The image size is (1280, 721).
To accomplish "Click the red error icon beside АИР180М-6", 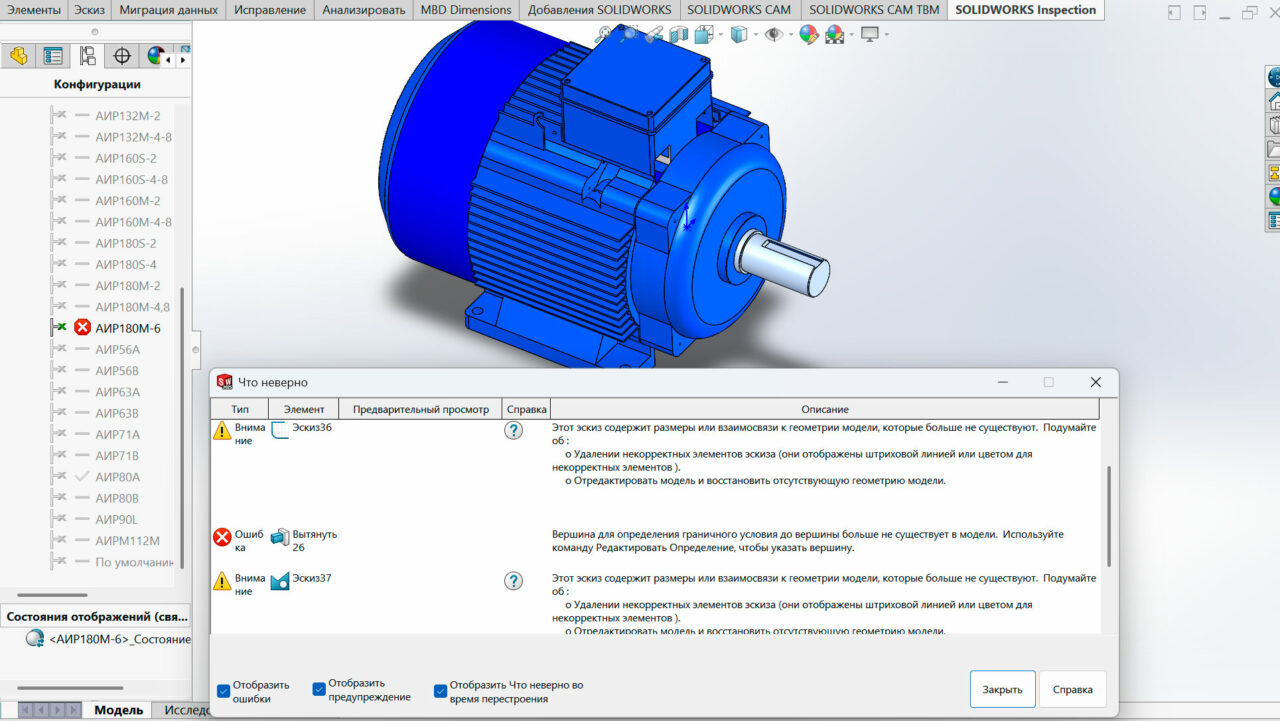I will tap(82, 328).
